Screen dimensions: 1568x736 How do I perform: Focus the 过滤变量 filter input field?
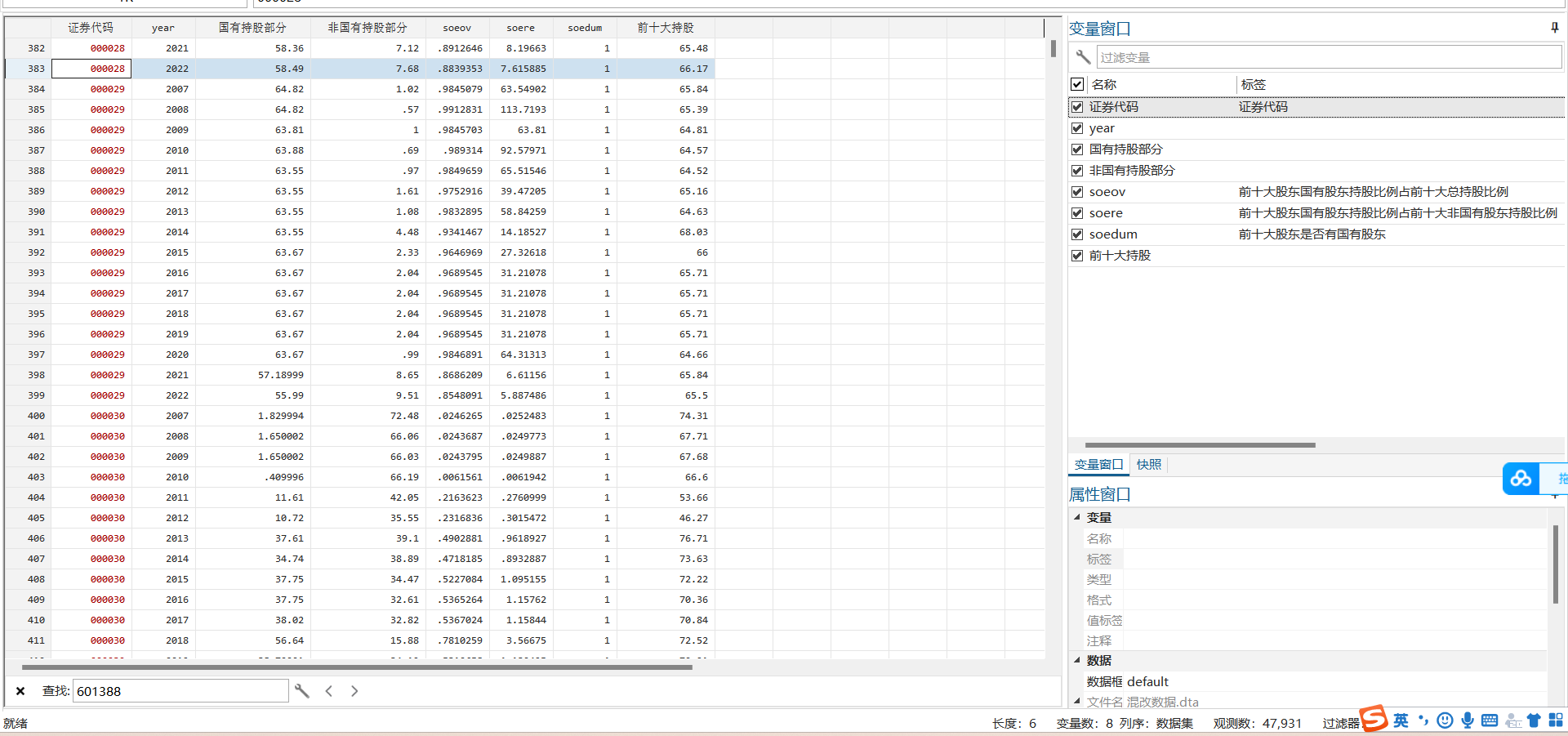(x=1329, y=57)
